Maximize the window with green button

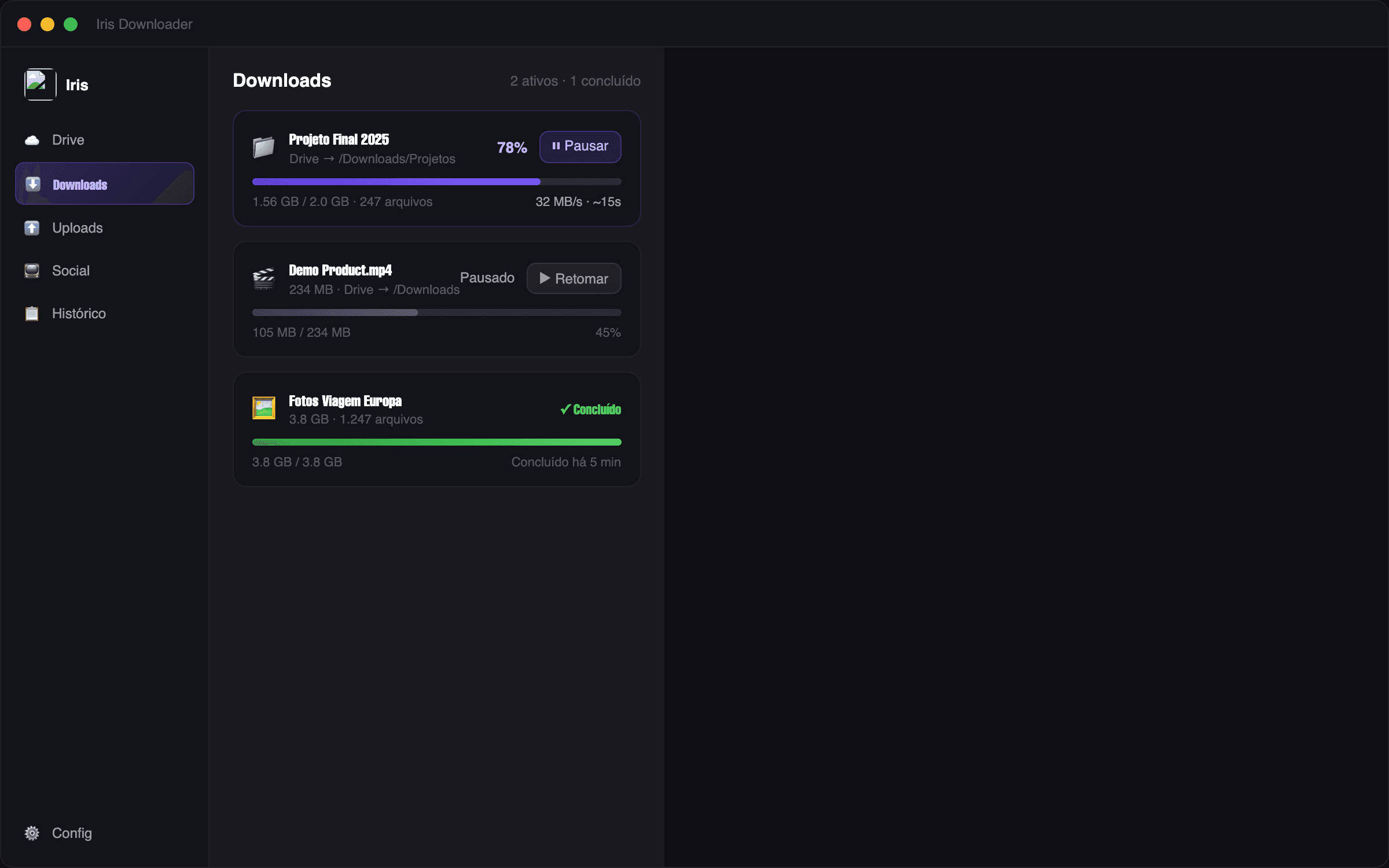pyautogui.click(x=71, y=24)
